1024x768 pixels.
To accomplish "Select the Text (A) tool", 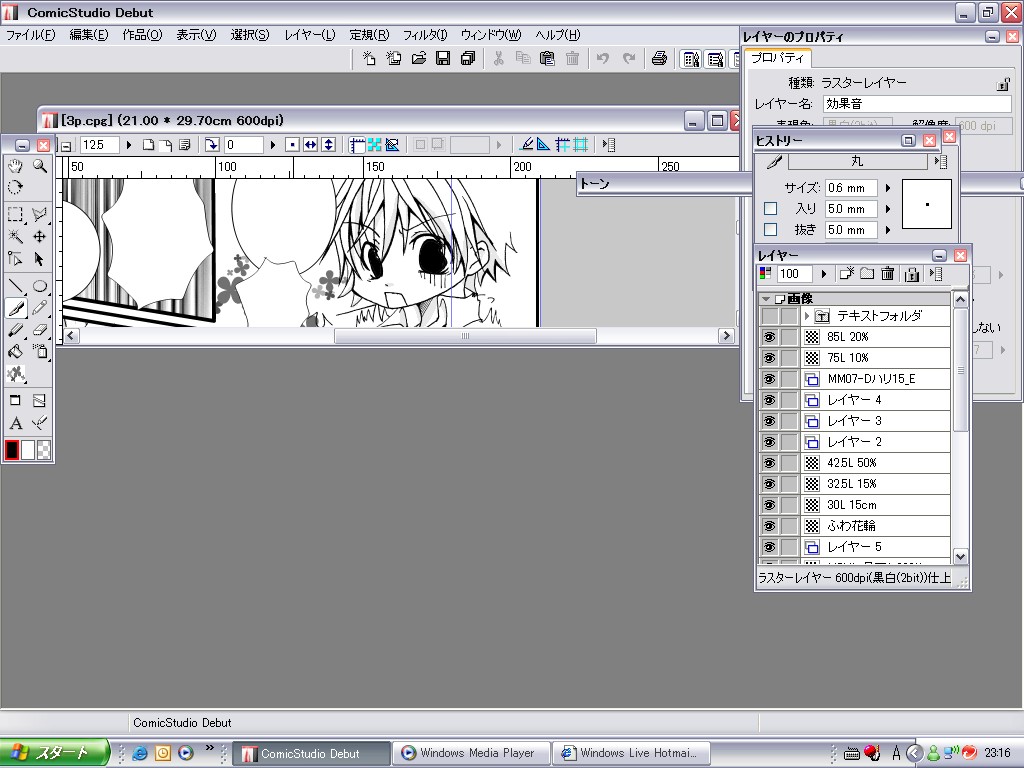I will (16, 423).
